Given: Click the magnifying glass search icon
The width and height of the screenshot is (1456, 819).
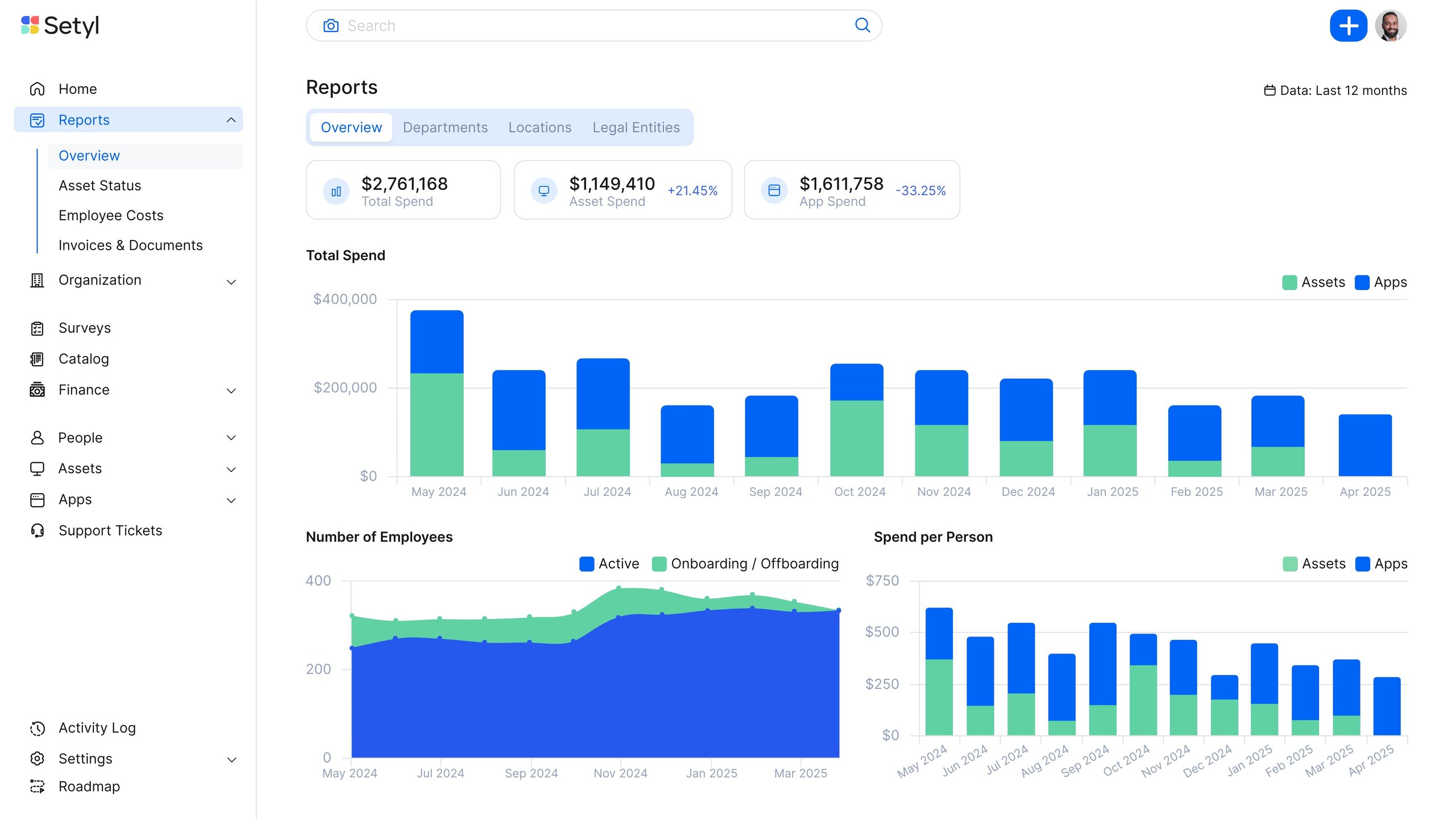Looking at the screenshot, I should click(862, 25).
